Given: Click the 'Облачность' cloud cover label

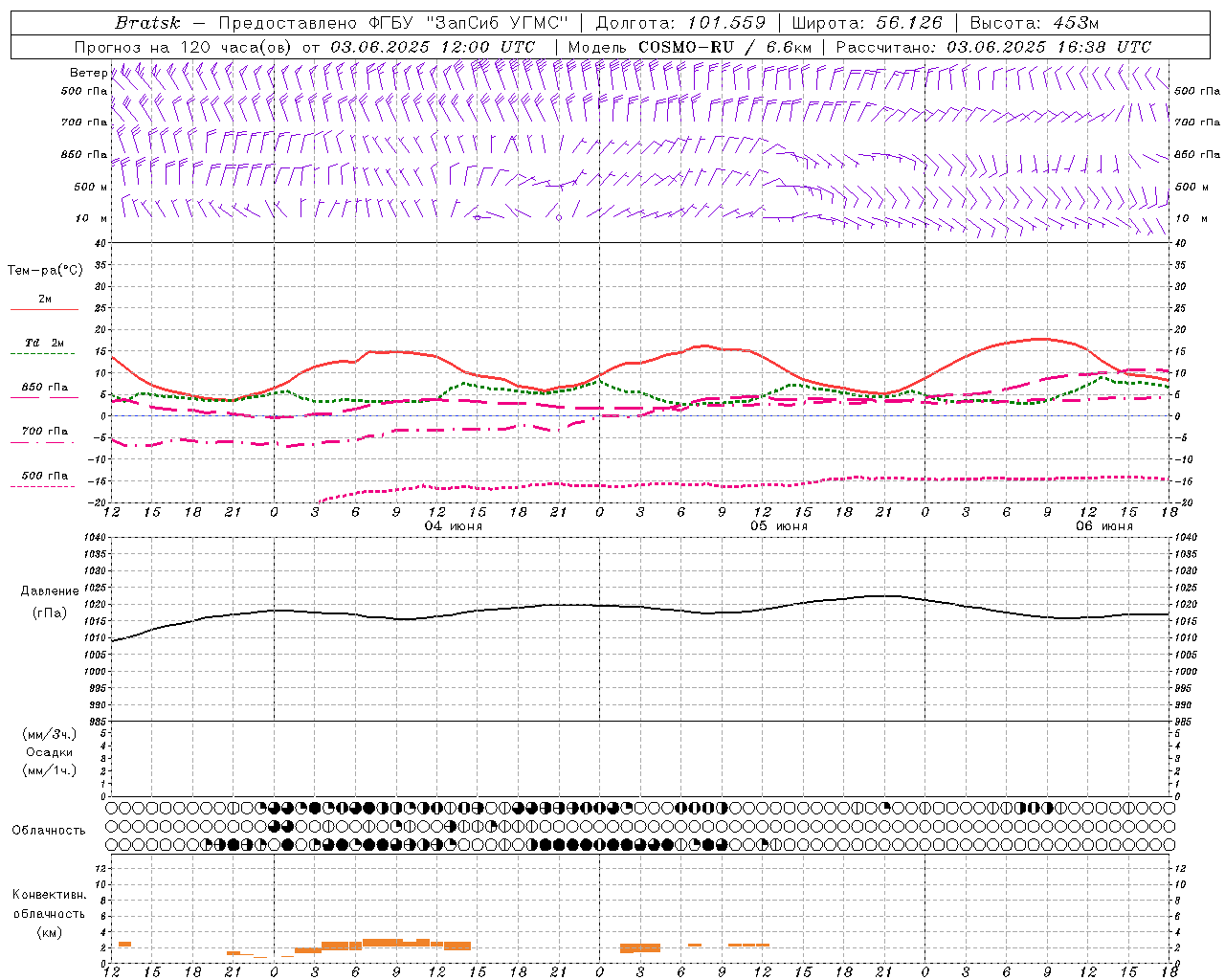Looking at the screenshot, I should pos(49,830).
